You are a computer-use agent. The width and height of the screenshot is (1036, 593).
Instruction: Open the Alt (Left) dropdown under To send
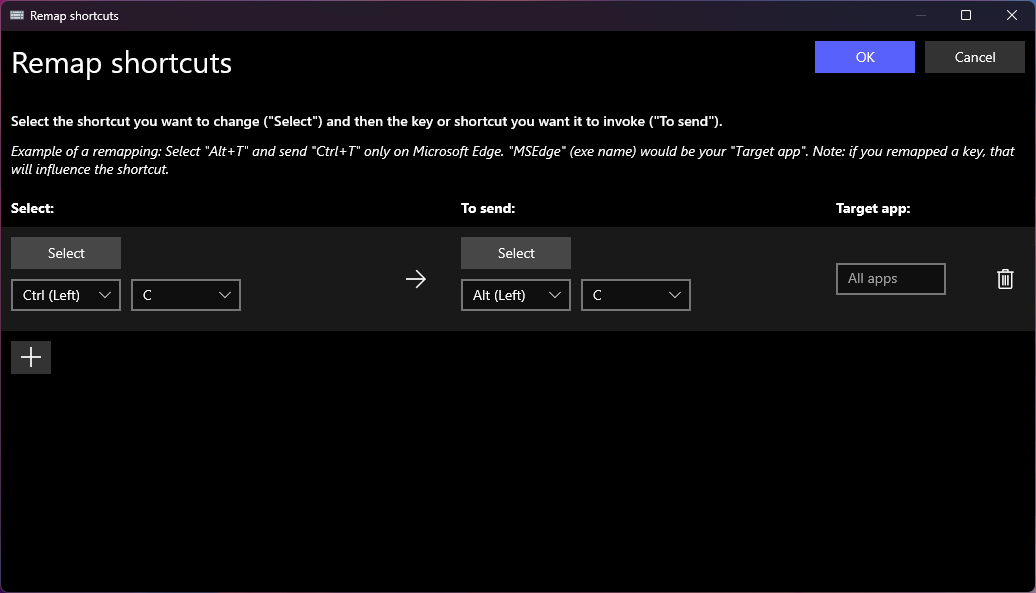[515, 295]
